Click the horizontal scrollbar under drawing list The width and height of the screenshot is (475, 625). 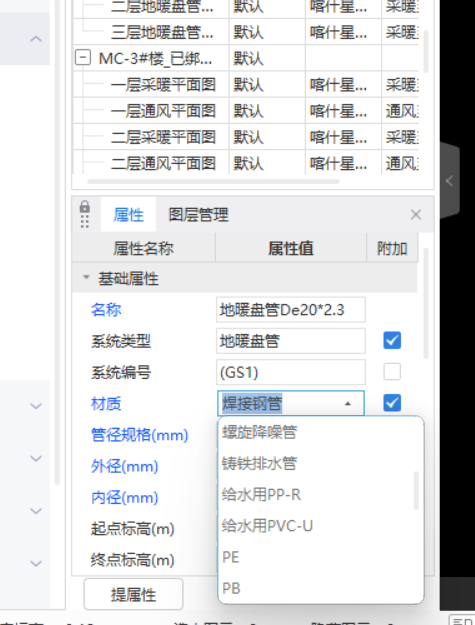click(213, 181)
